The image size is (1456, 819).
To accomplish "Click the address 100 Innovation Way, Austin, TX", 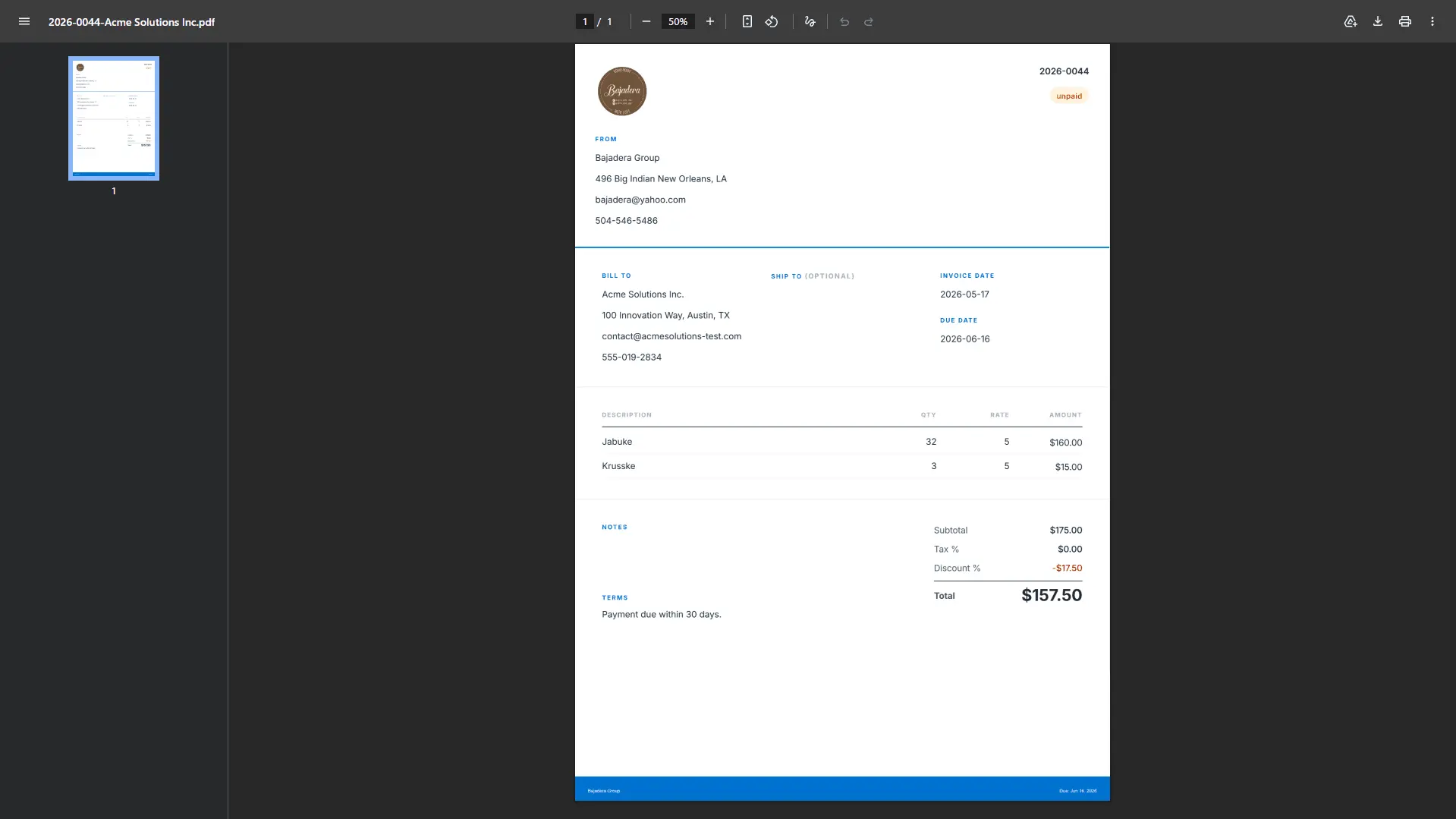I will pos(665,315).
